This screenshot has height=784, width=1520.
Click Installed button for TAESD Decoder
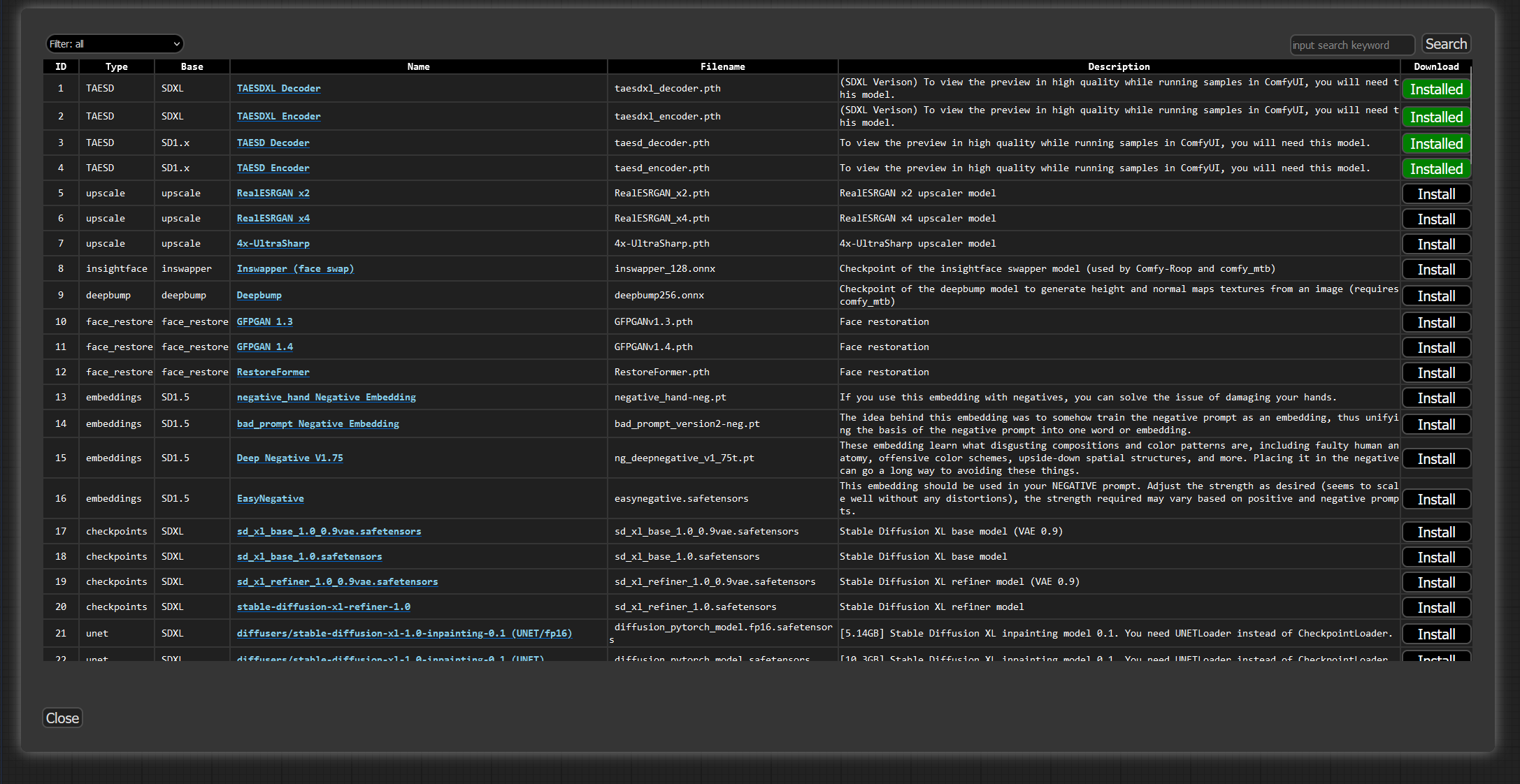[x=1436, y=144]
